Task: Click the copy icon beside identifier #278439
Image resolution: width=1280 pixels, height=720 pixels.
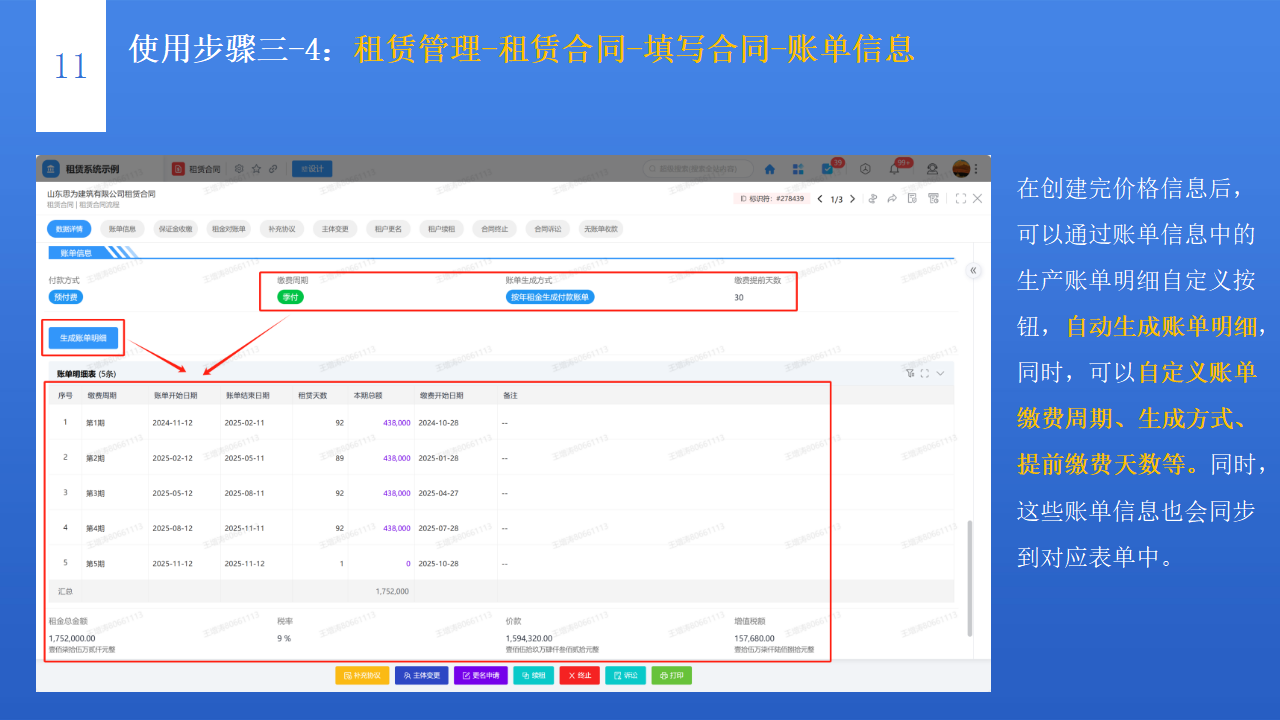Action: click(873, 198)
